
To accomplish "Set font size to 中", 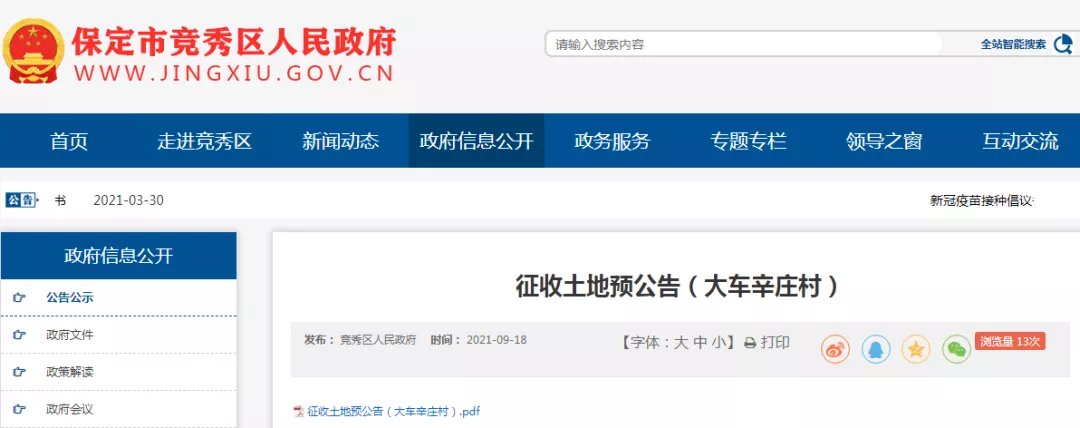I will click(x=700, y=343).
